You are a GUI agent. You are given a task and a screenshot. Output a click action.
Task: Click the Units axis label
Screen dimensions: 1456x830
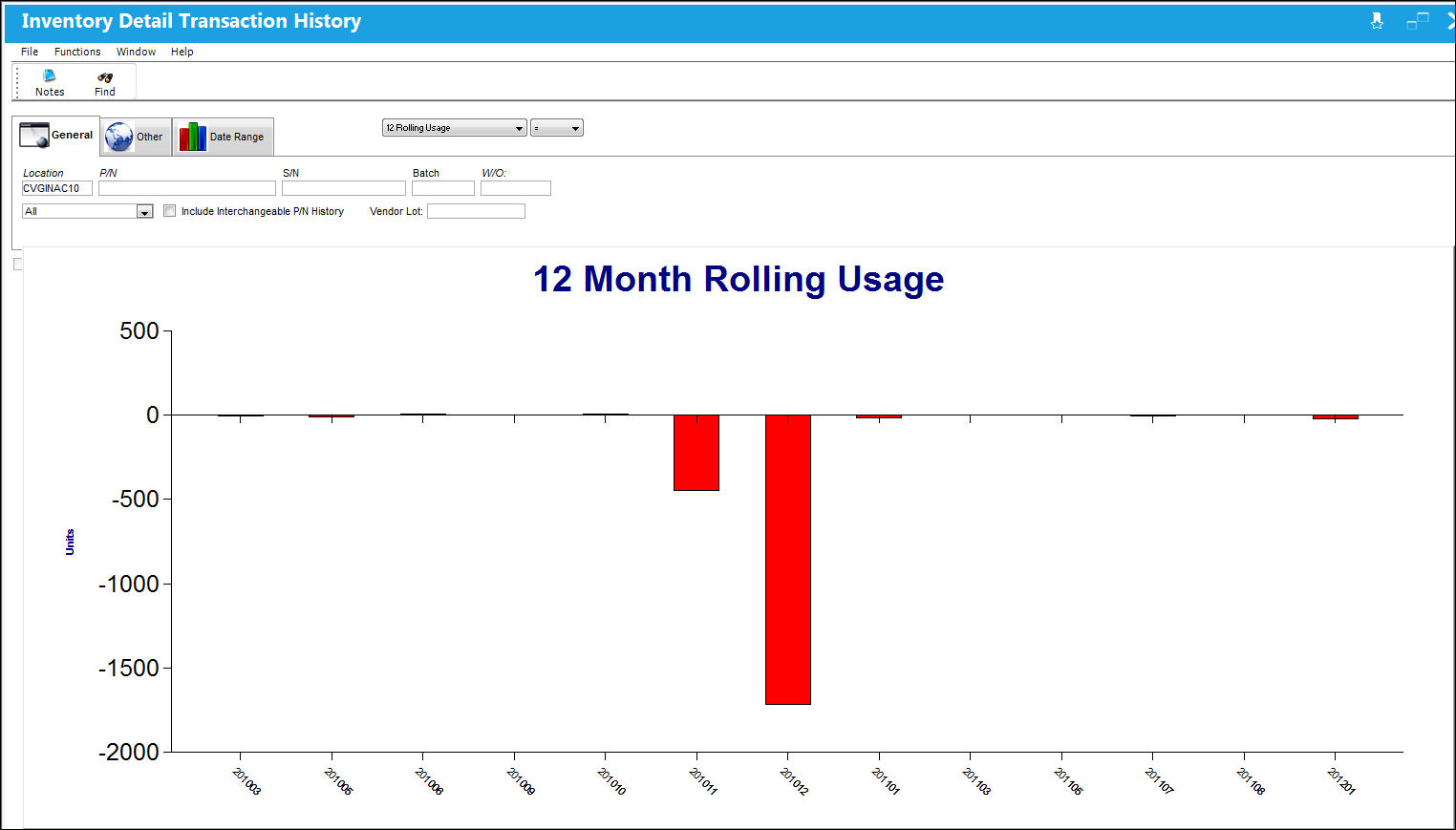tap(70, 542)
